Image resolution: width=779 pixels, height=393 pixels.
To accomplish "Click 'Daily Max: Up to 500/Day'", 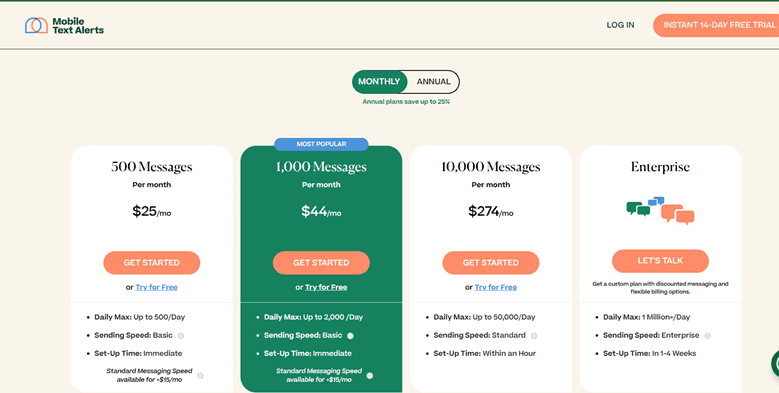I will tap(140, 317).
